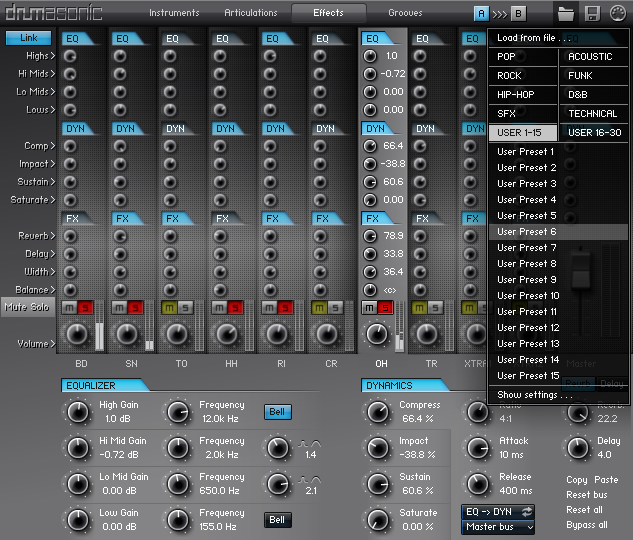633x540 pixels.
Task: Expand the Hi Mids row arrow
Action: 53,74
